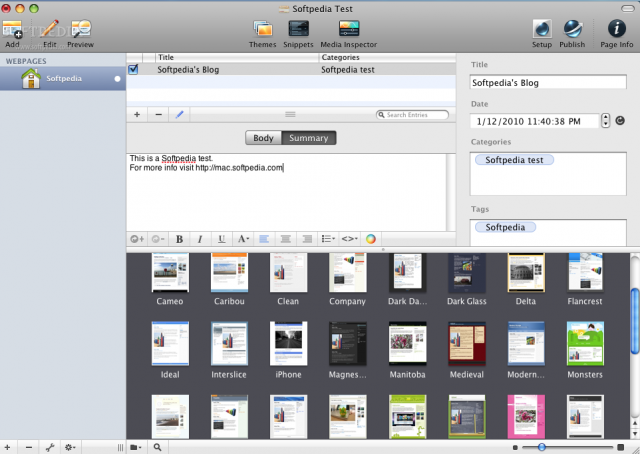Switch to the Summary tab
640x454 pixels.
(x=309, y=138)
